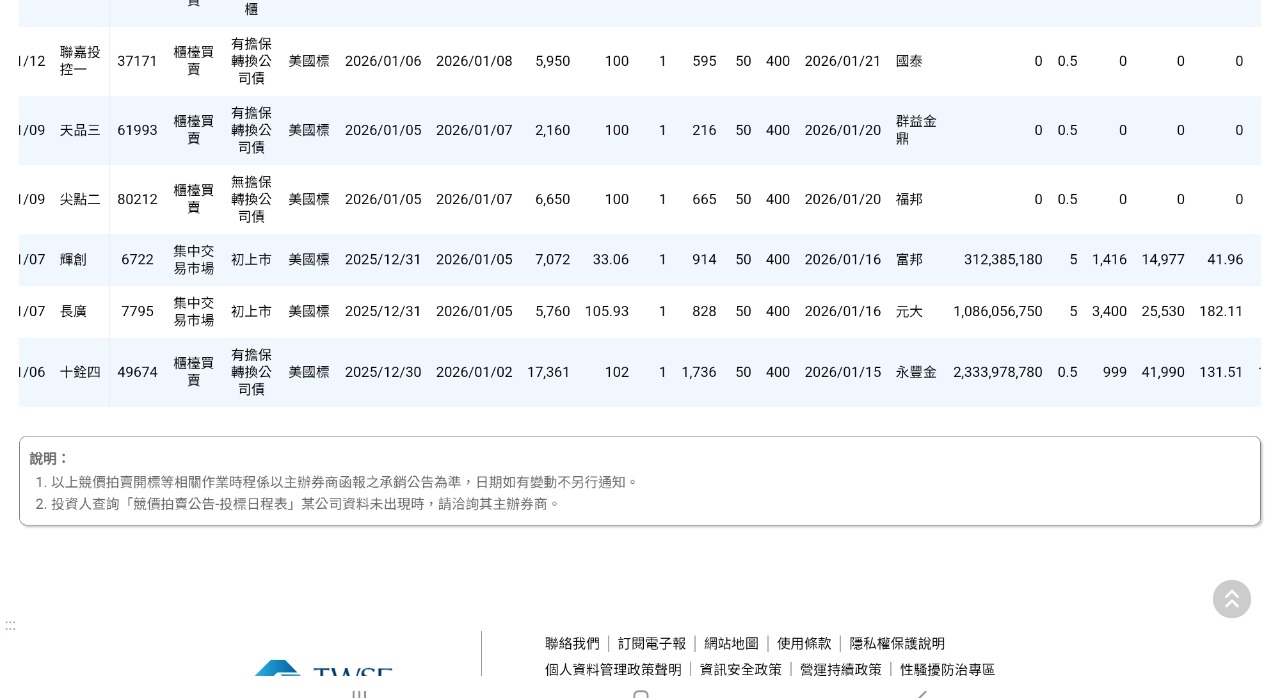Select the 輝創 security name
The height and width of the screenshot is (698, 1280).
coord(73,259)
